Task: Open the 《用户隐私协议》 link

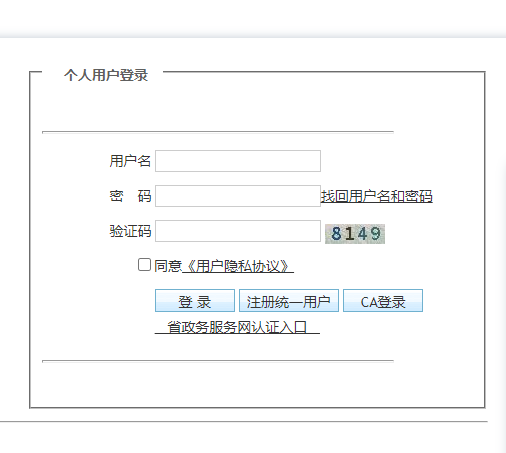Action: (x=238, y=266)
